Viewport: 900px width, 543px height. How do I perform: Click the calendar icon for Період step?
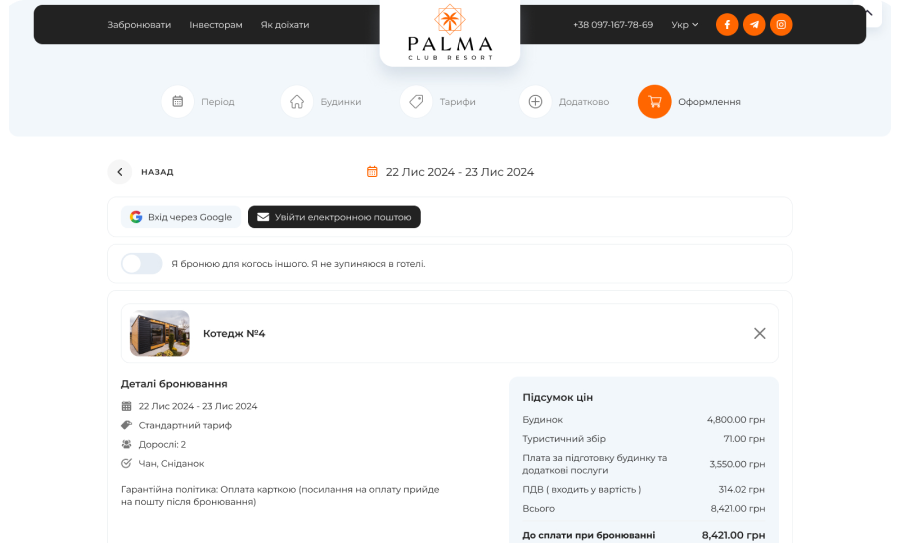click(177, 102)
